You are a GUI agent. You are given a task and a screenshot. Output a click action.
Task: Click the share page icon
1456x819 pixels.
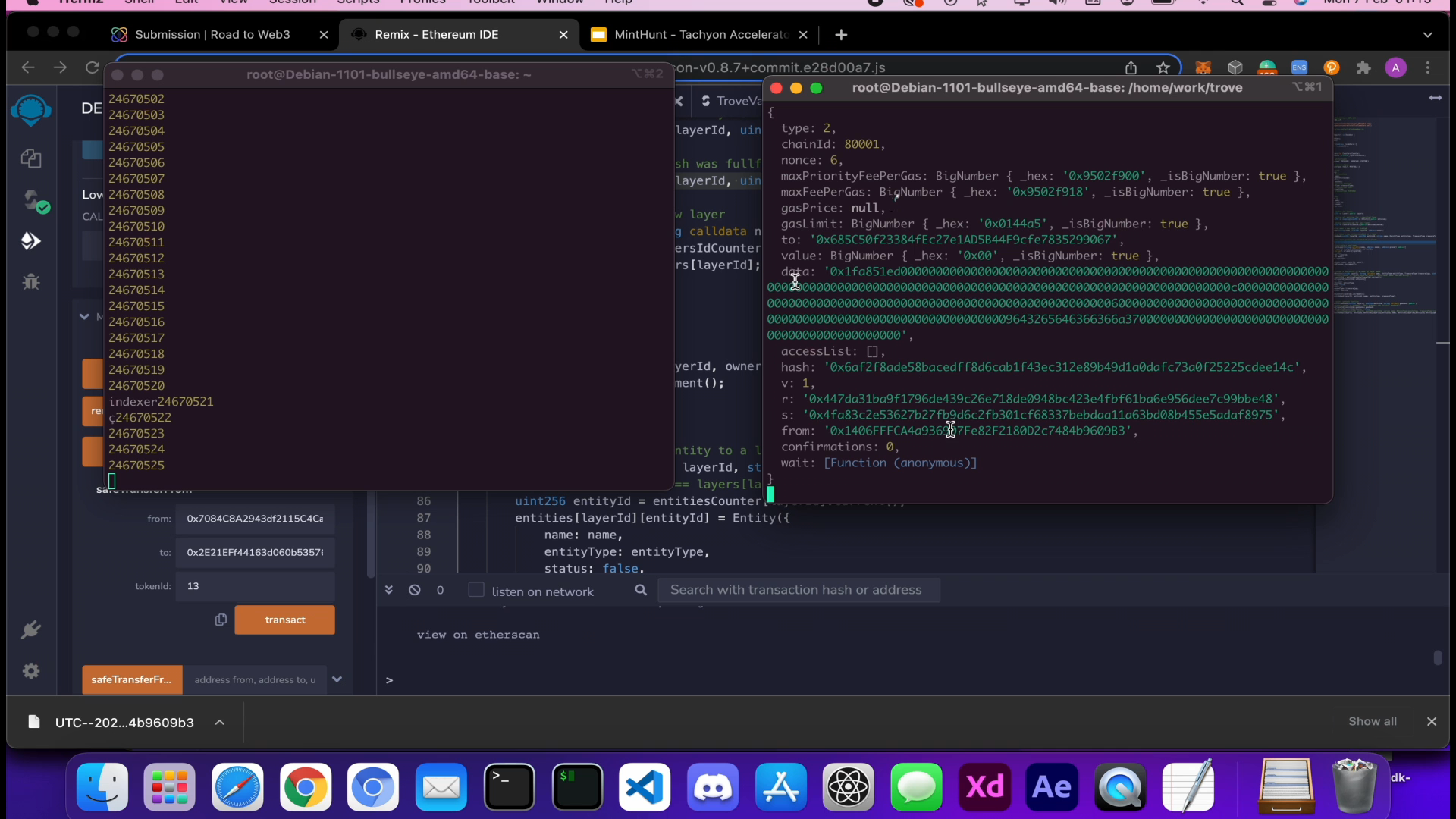(x=1131, y=67)
